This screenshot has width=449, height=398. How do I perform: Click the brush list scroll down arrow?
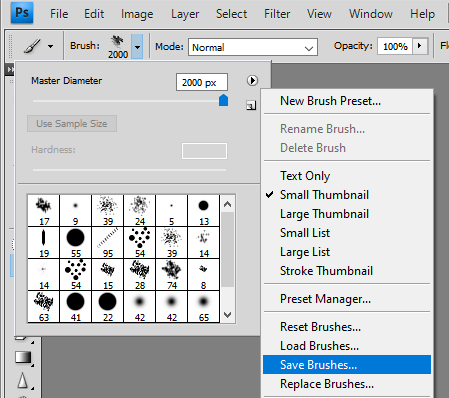click(x=228, y=315)
